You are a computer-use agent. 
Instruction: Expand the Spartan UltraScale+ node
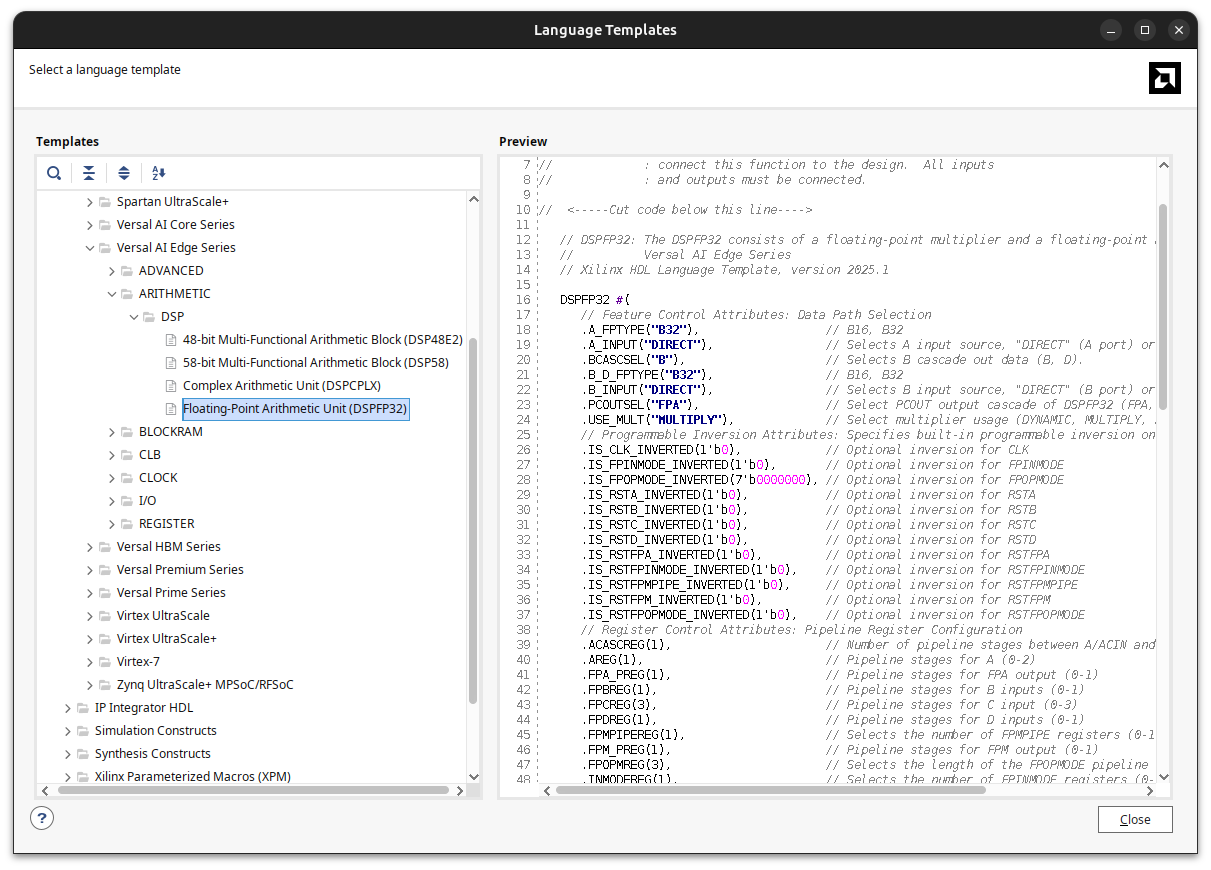pos(90,202)
